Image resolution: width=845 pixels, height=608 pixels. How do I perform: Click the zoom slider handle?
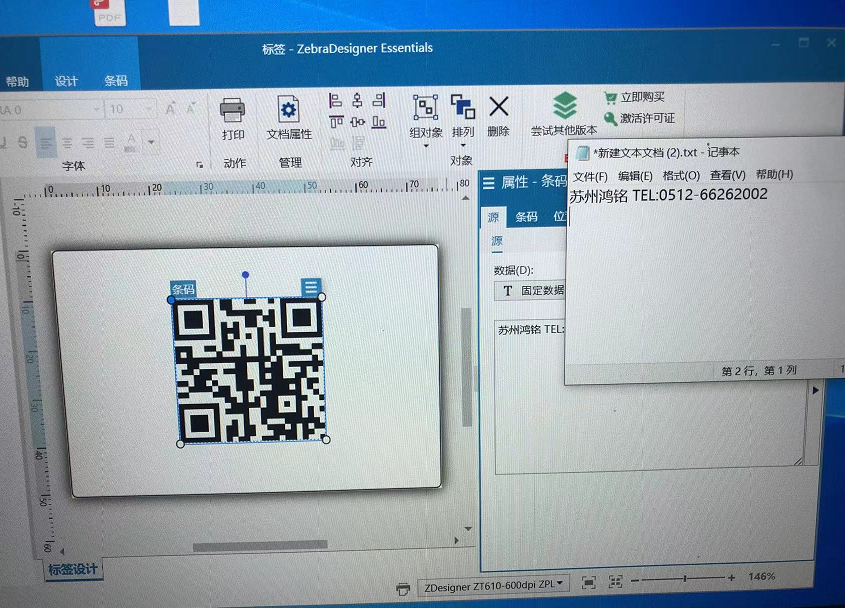pyautogui.click(x=685, y=579)
